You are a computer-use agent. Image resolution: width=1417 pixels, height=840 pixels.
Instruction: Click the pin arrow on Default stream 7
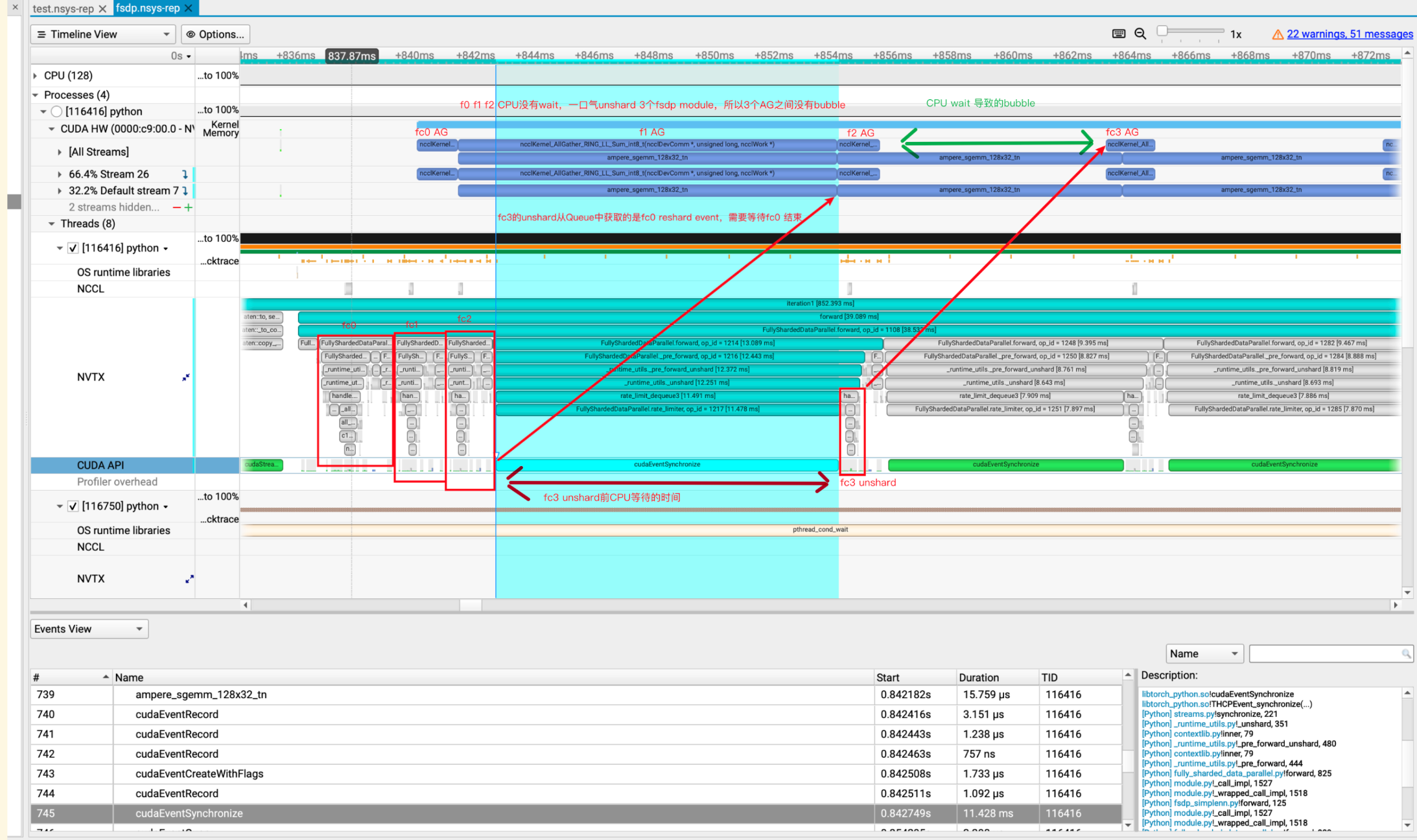[185, 191]
